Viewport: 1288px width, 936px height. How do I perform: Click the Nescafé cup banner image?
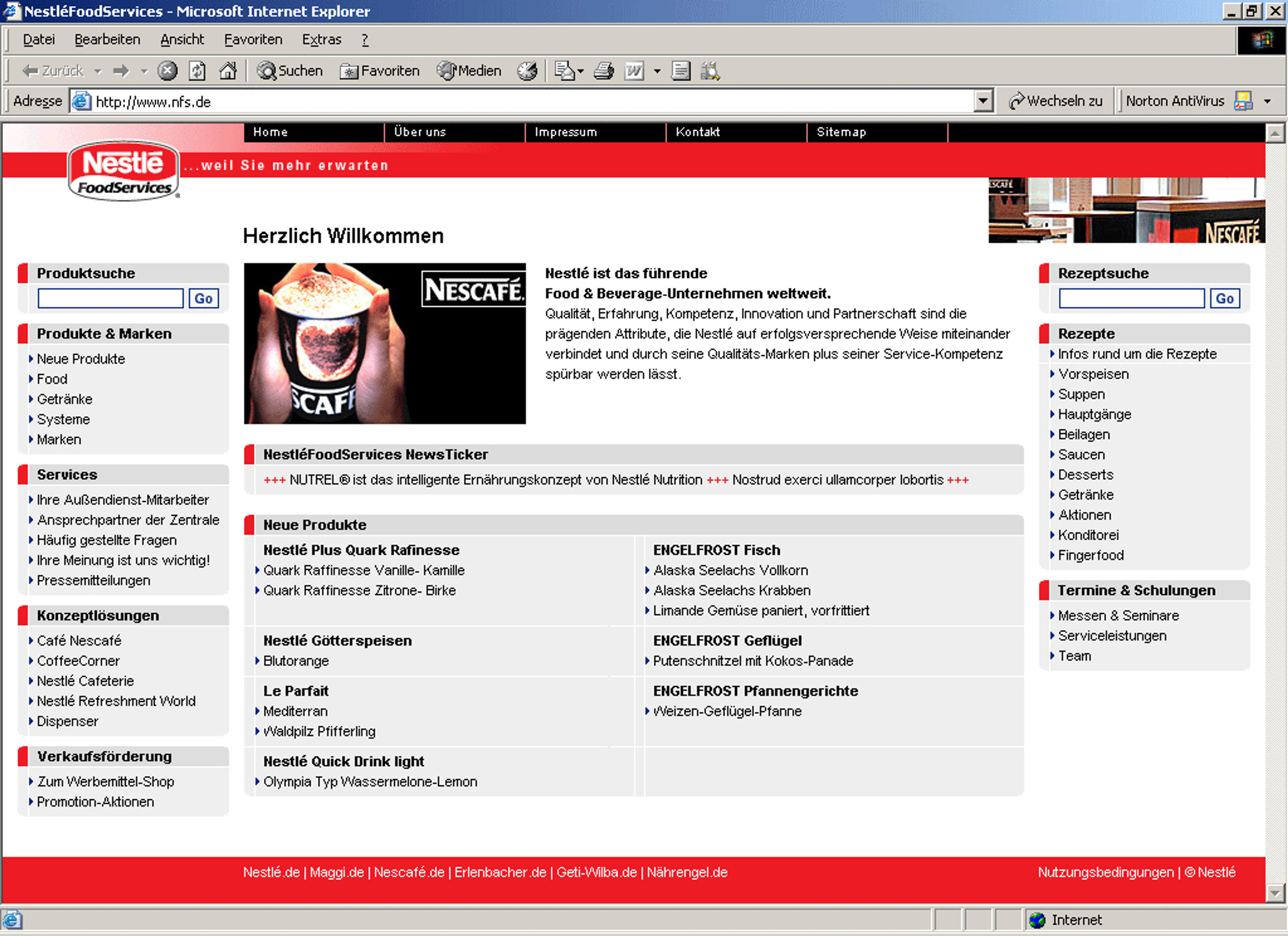tap(384, 343)
